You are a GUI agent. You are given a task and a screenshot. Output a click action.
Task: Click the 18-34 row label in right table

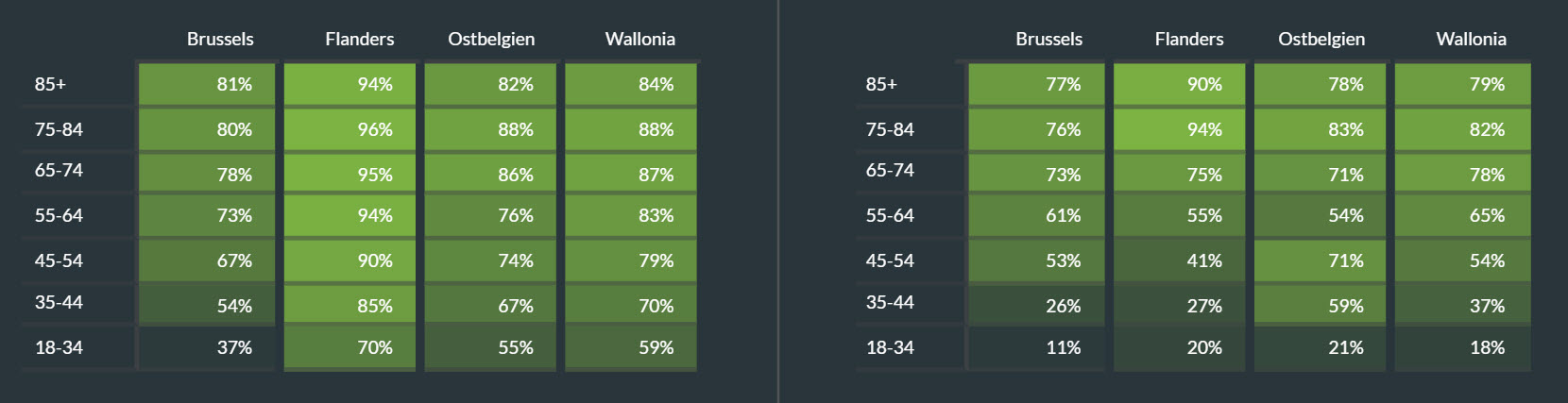point(890,347)
